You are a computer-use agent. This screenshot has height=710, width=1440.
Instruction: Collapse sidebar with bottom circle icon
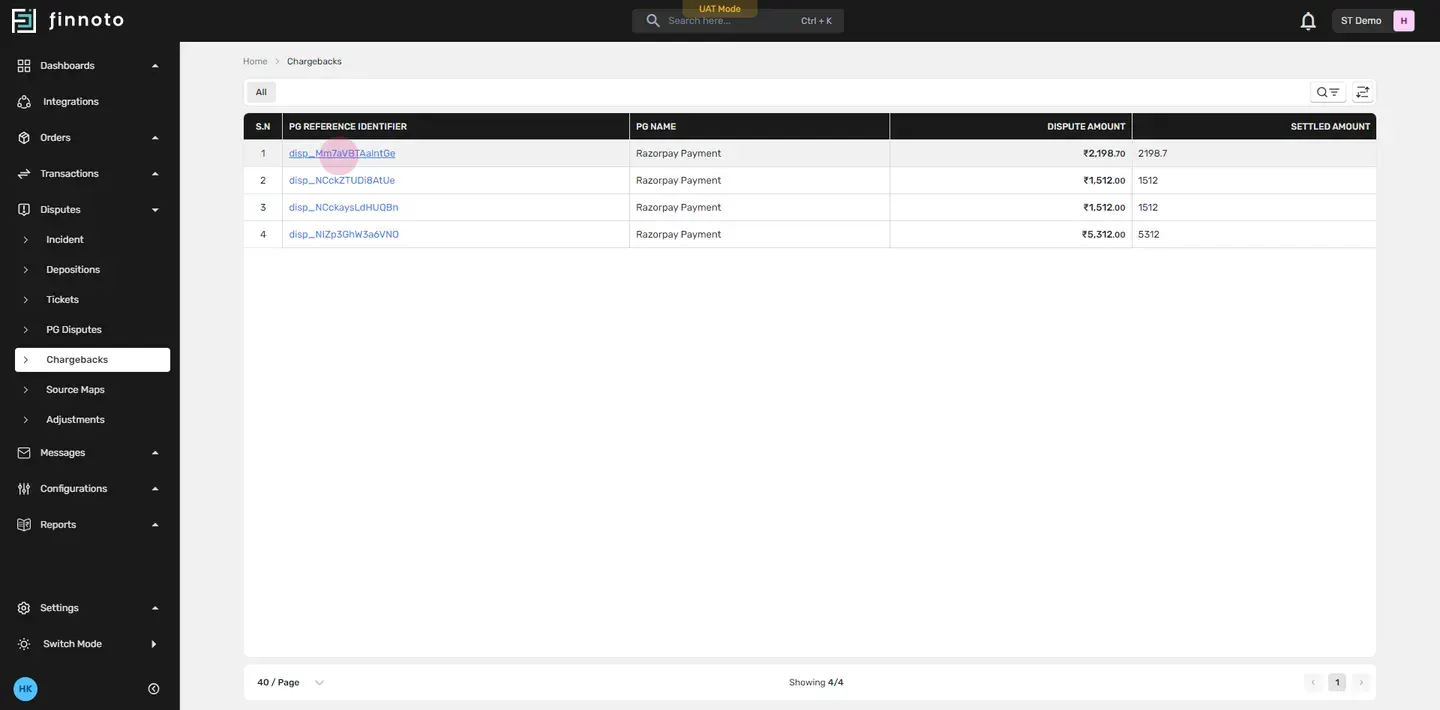click(x=154, y=689)
